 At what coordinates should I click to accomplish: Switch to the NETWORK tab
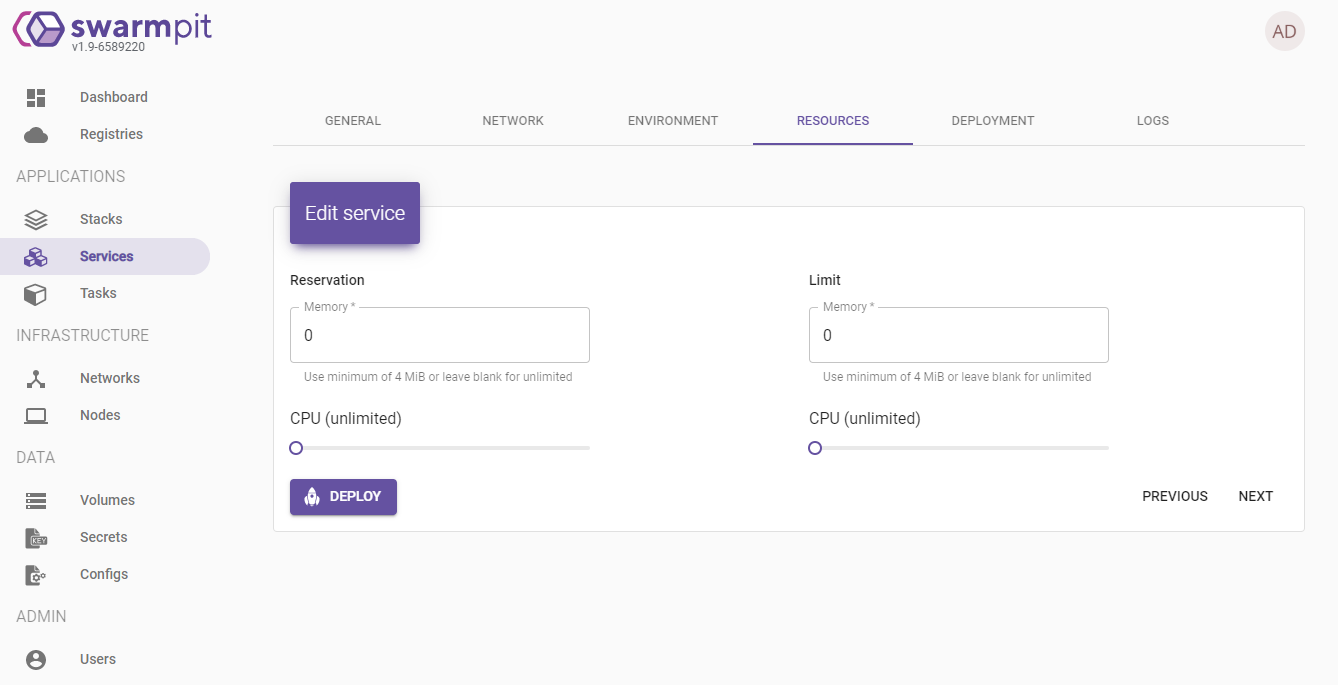pos(512,120)
